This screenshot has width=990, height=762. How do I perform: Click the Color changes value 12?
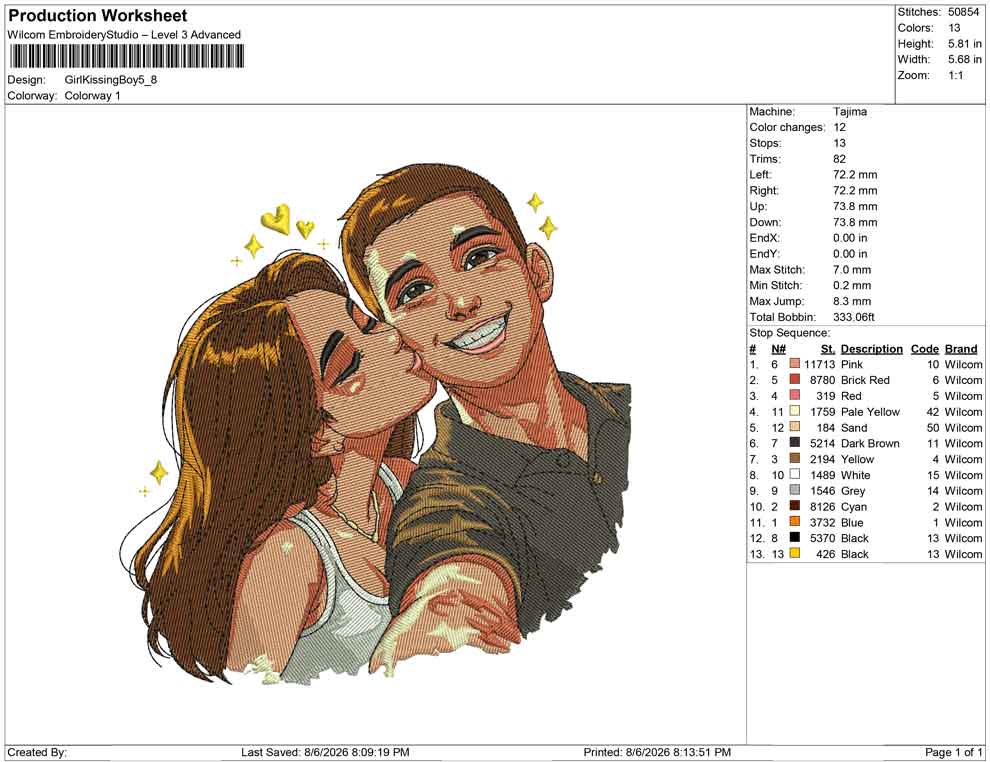[x=839, y=128]
